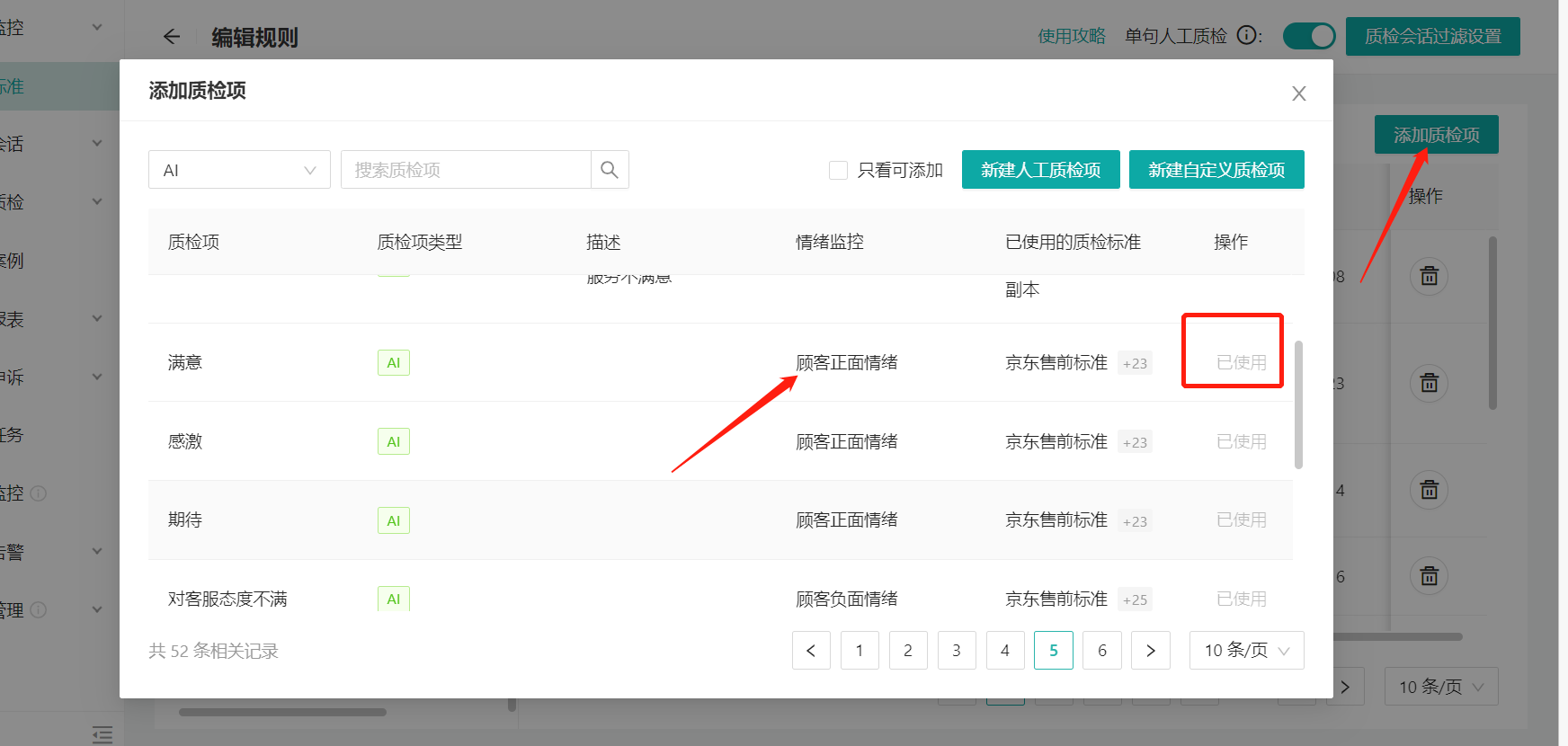
Task: Click 已使用 in the 期待 row
Action: [x=1242, y=520]
